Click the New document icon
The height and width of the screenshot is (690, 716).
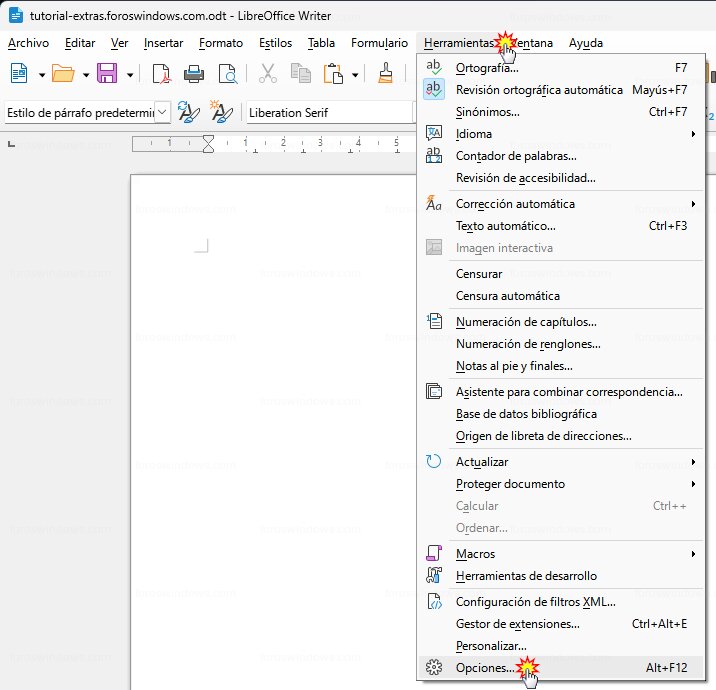click(19, 74)
